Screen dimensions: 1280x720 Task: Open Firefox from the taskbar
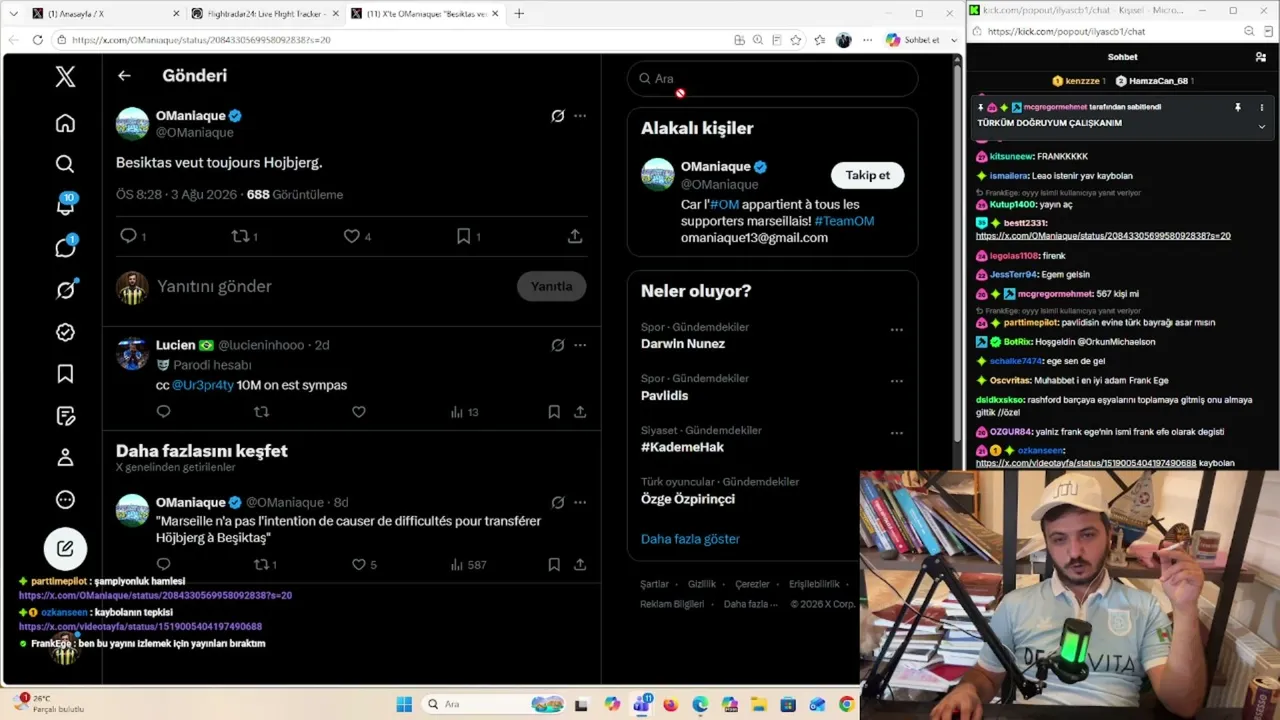point(670,704)
